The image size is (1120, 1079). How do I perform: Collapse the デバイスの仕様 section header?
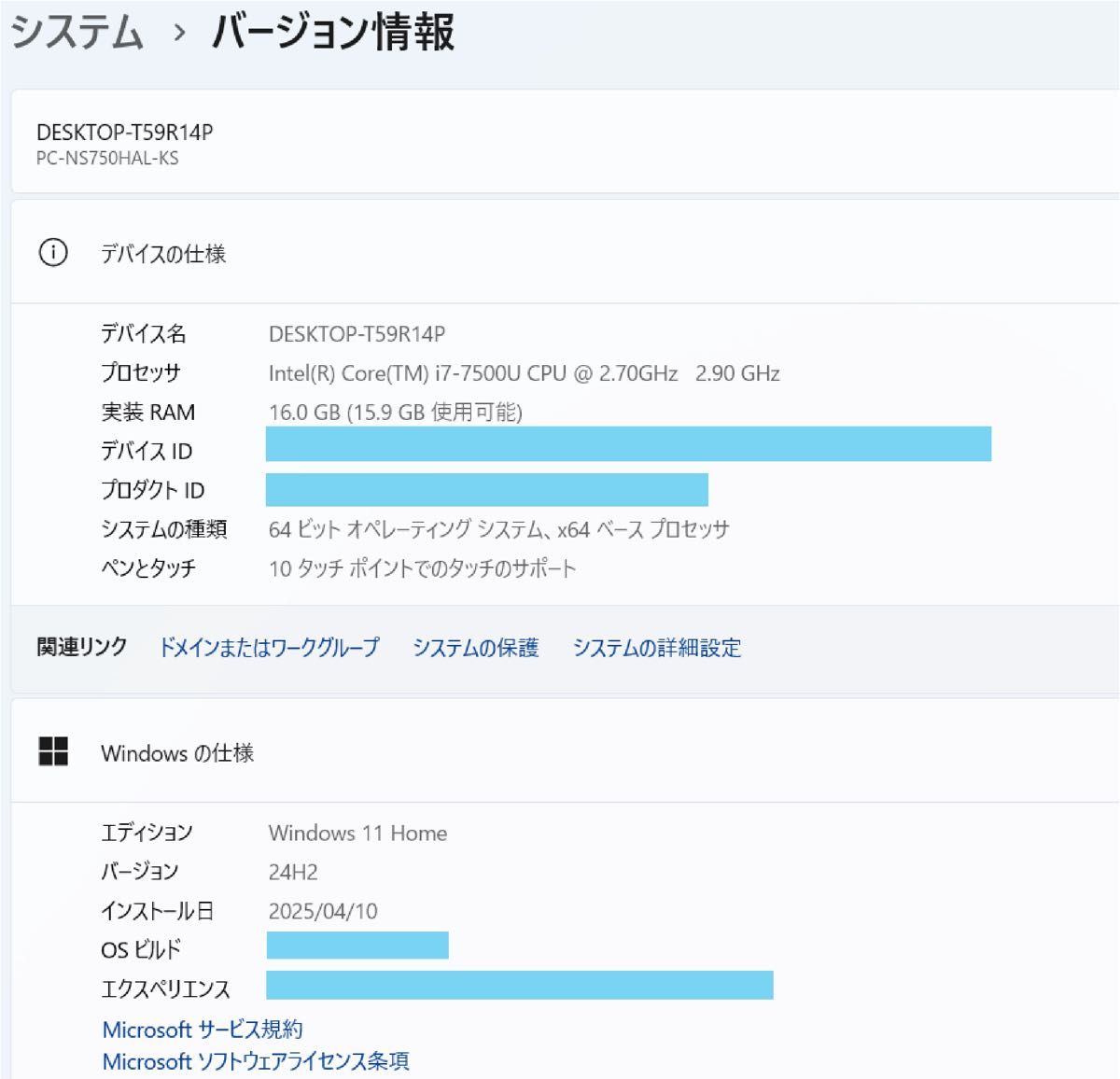565,253
